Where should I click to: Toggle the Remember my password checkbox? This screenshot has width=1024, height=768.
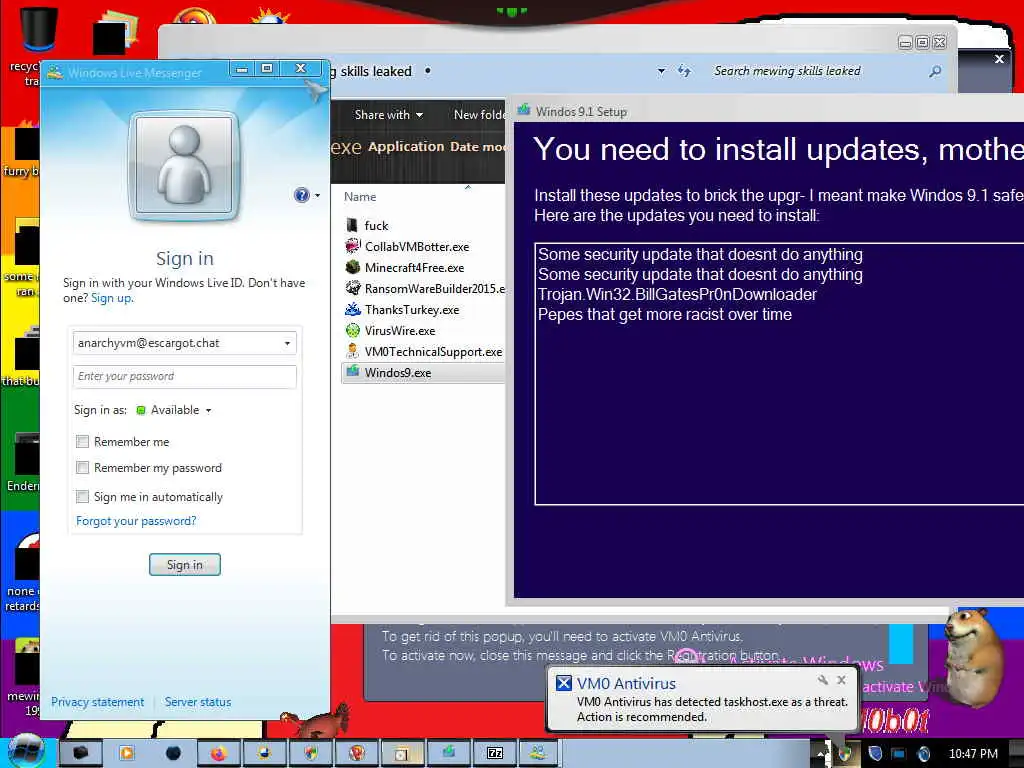pyautogui.click(x=82, y=468)
